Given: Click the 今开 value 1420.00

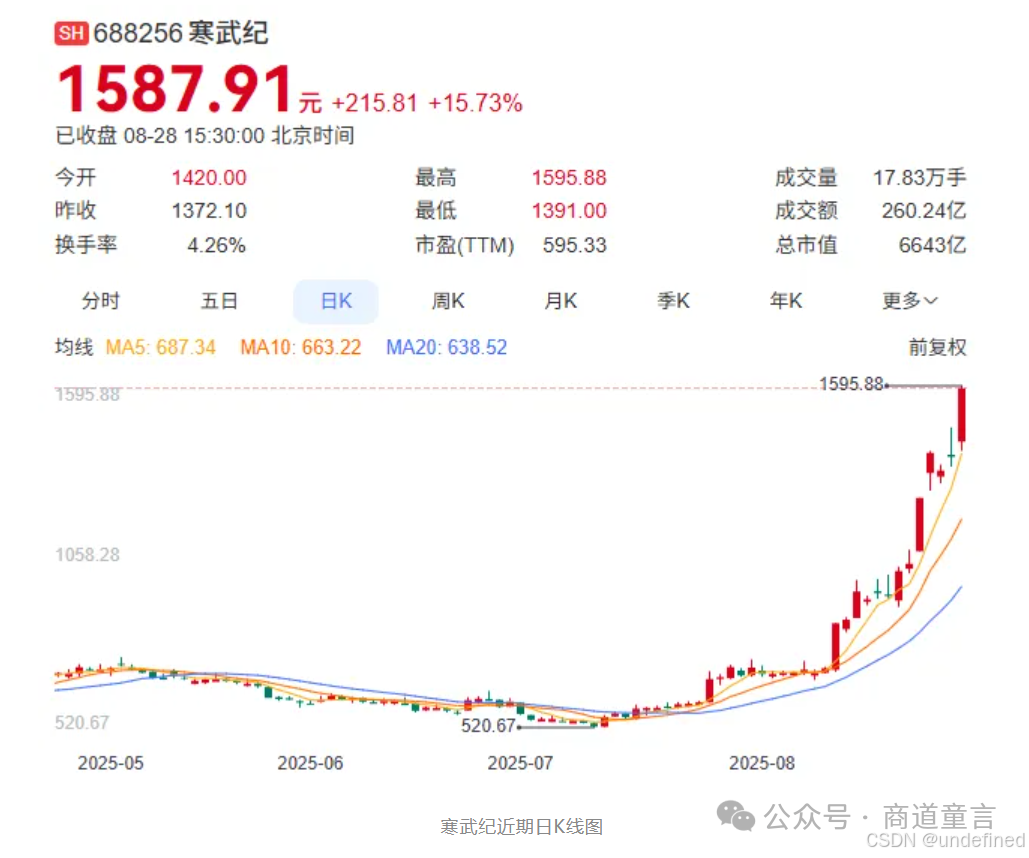Looking at the screenshot, I should [209, 177].
